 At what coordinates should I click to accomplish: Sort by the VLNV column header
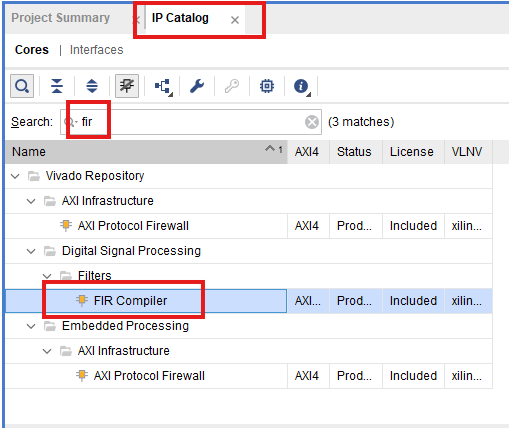(467, 152)
